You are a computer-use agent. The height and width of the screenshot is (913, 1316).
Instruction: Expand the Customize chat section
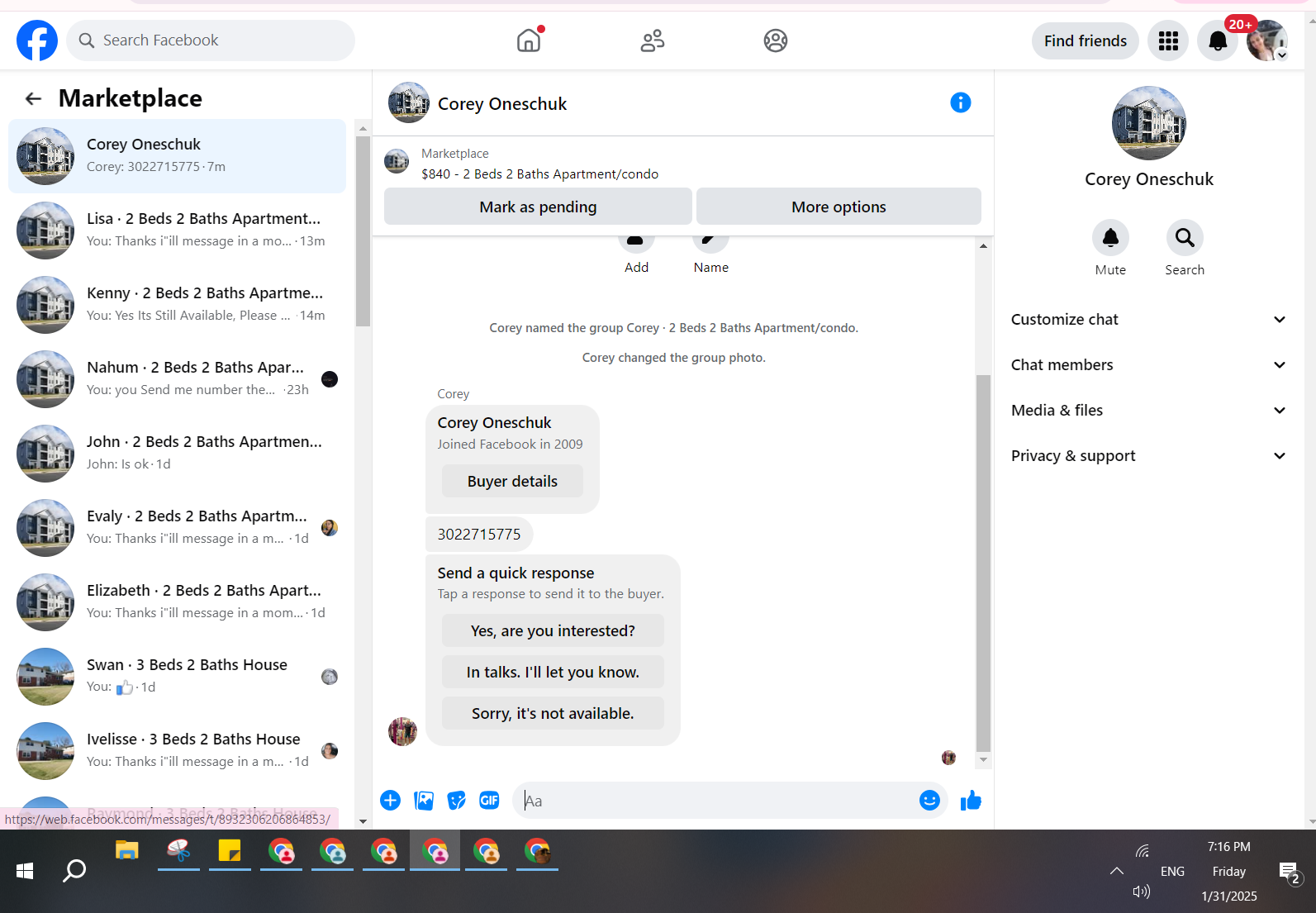pyautogui.click(x=1148, y=320)
